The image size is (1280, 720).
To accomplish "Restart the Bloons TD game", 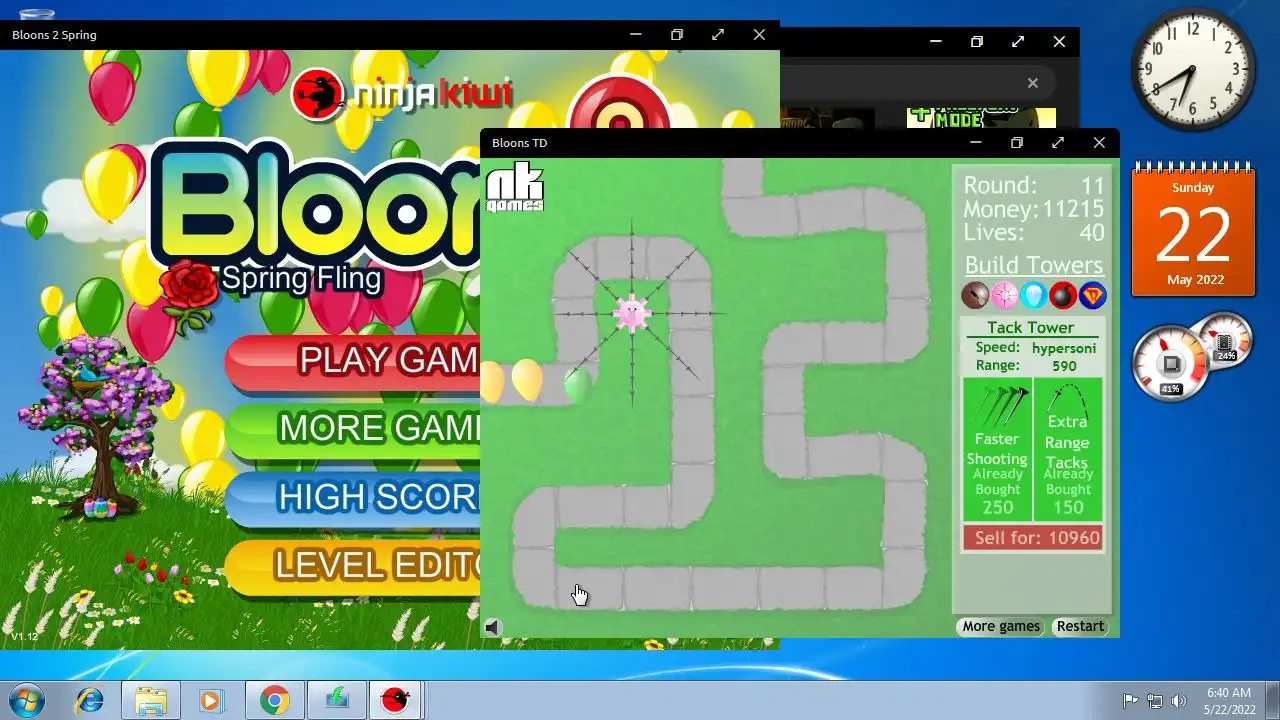I will pos(1080,626).
